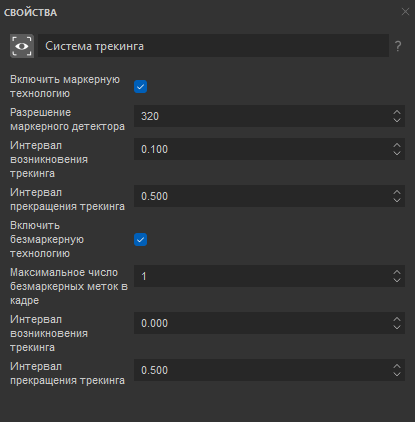Decrease the 0.100 tracking start interval

397,153
